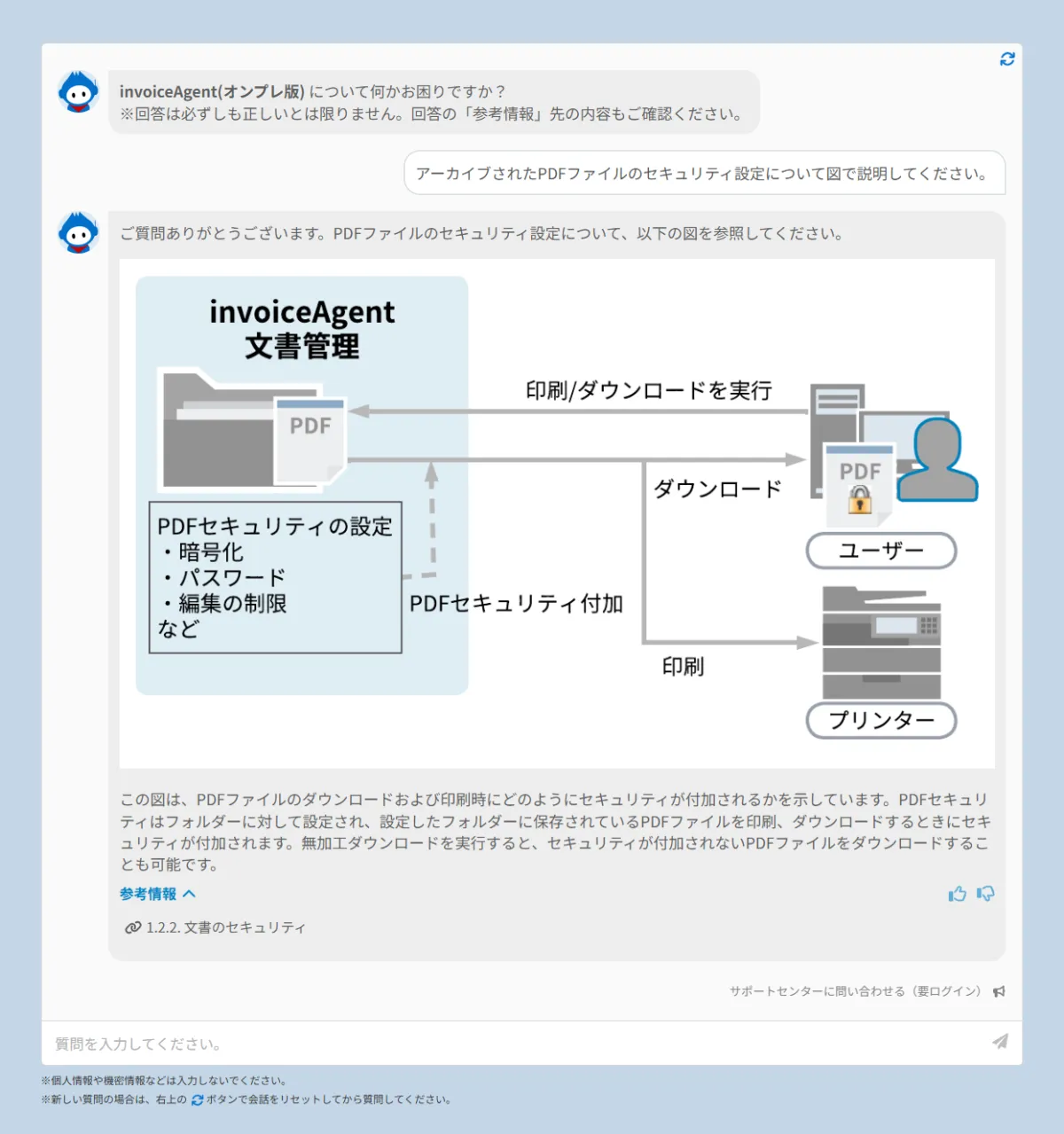Image resolution: width=1064 pixels, height=1134 pixels.
Task: Click the bot avatar beside the greeting
Action: (x=79, y=92)
